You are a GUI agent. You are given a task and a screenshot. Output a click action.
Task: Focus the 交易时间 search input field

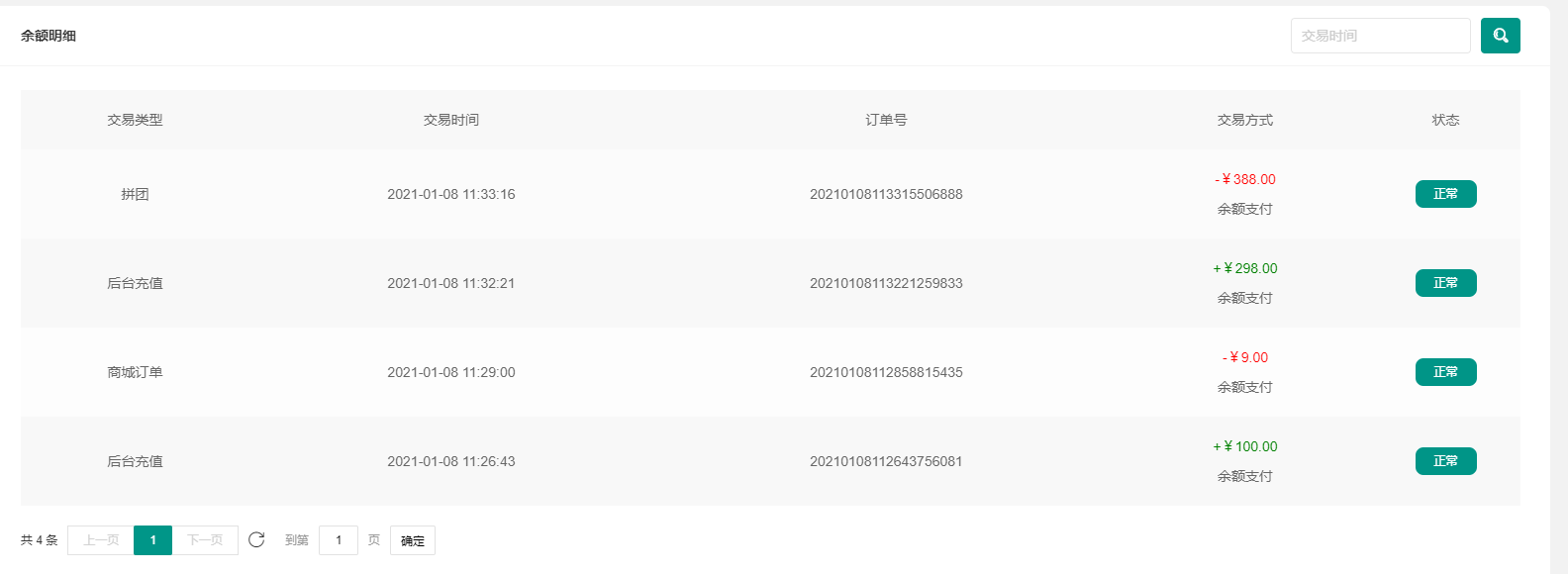point(1380,36)
